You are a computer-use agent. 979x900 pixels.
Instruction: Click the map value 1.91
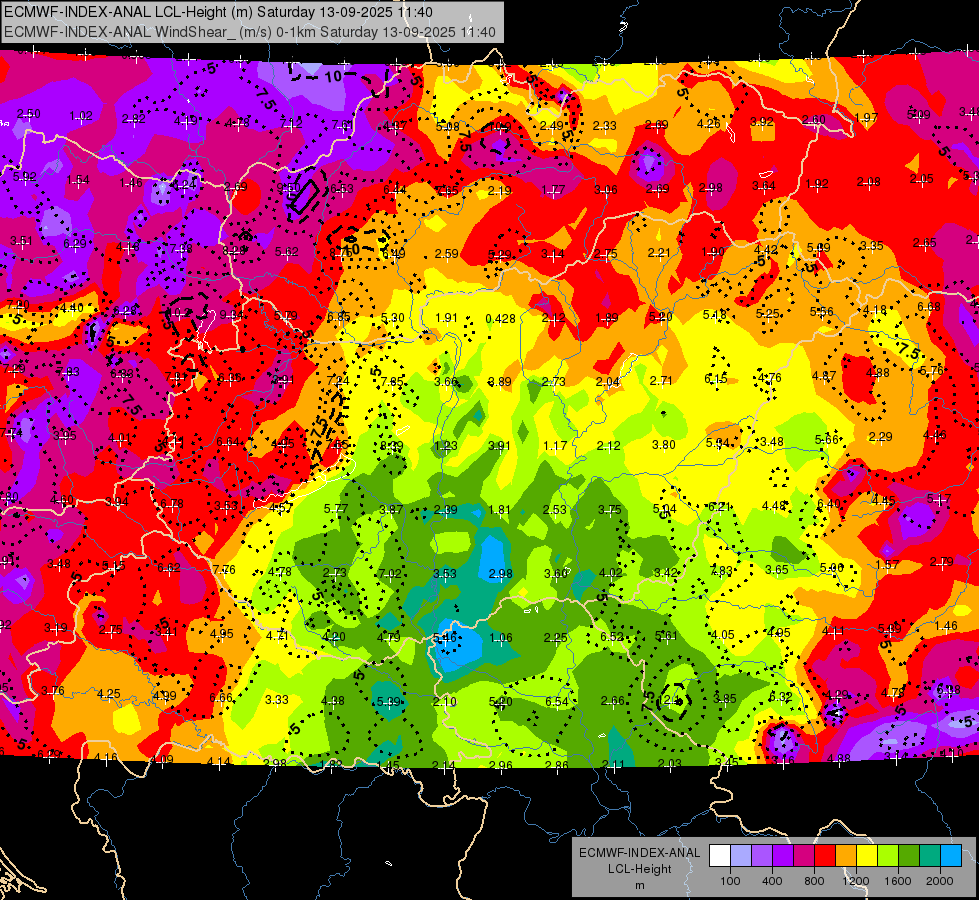446,317
